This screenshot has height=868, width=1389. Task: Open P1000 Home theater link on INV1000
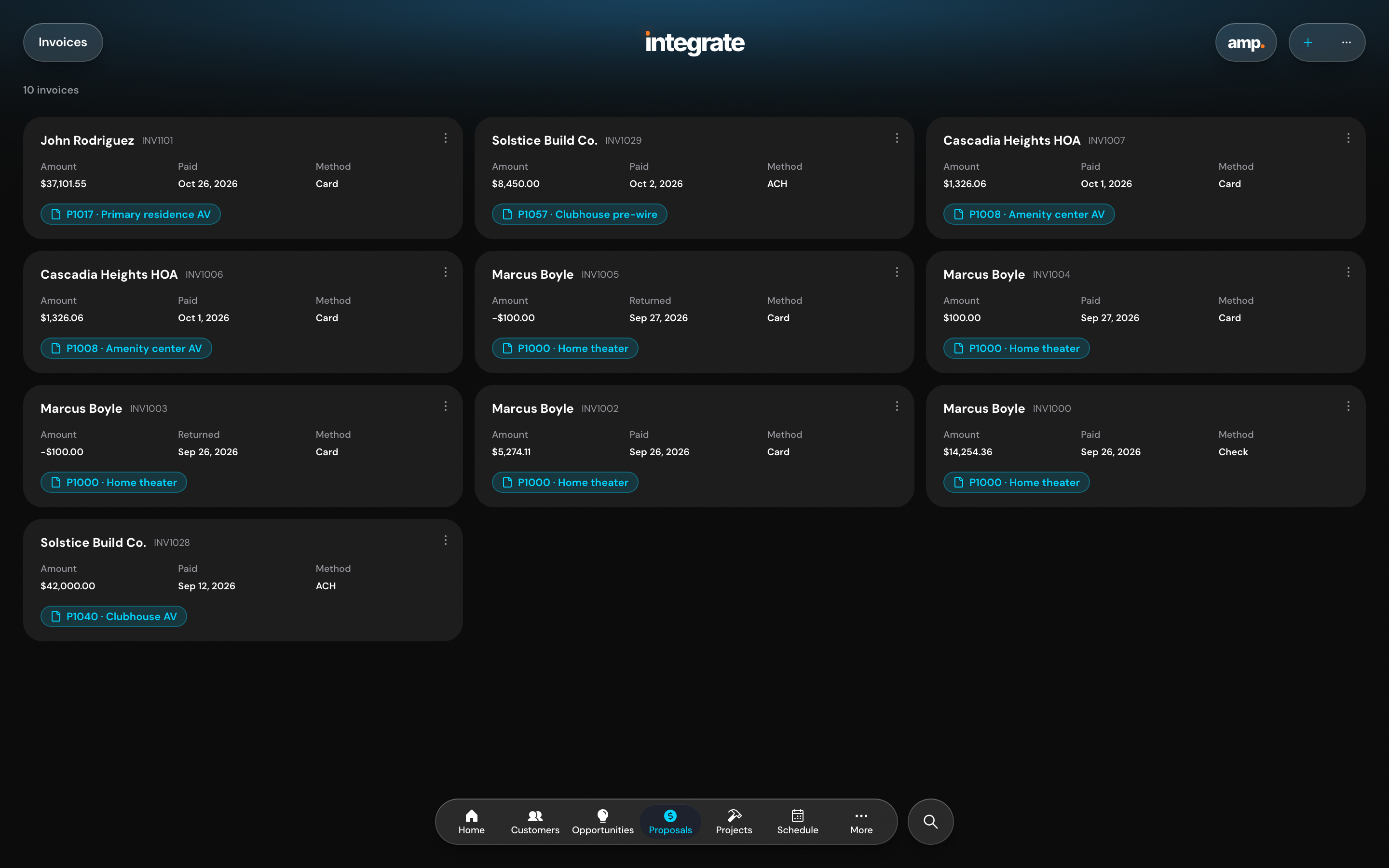pyautogui.click(x=1017, y=482)
